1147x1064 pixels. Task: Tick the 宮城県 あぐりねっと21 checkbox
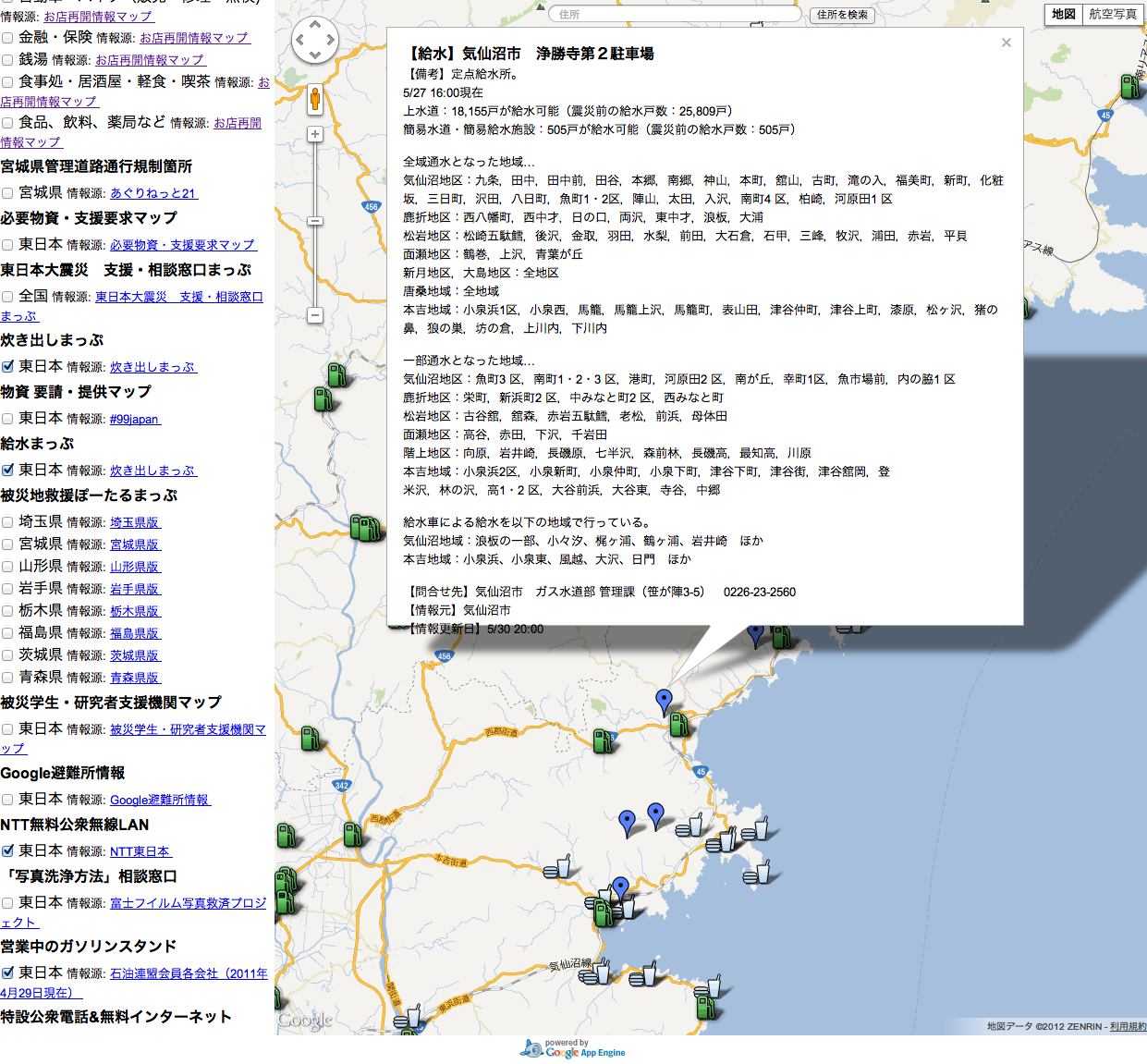coord(7,193)
